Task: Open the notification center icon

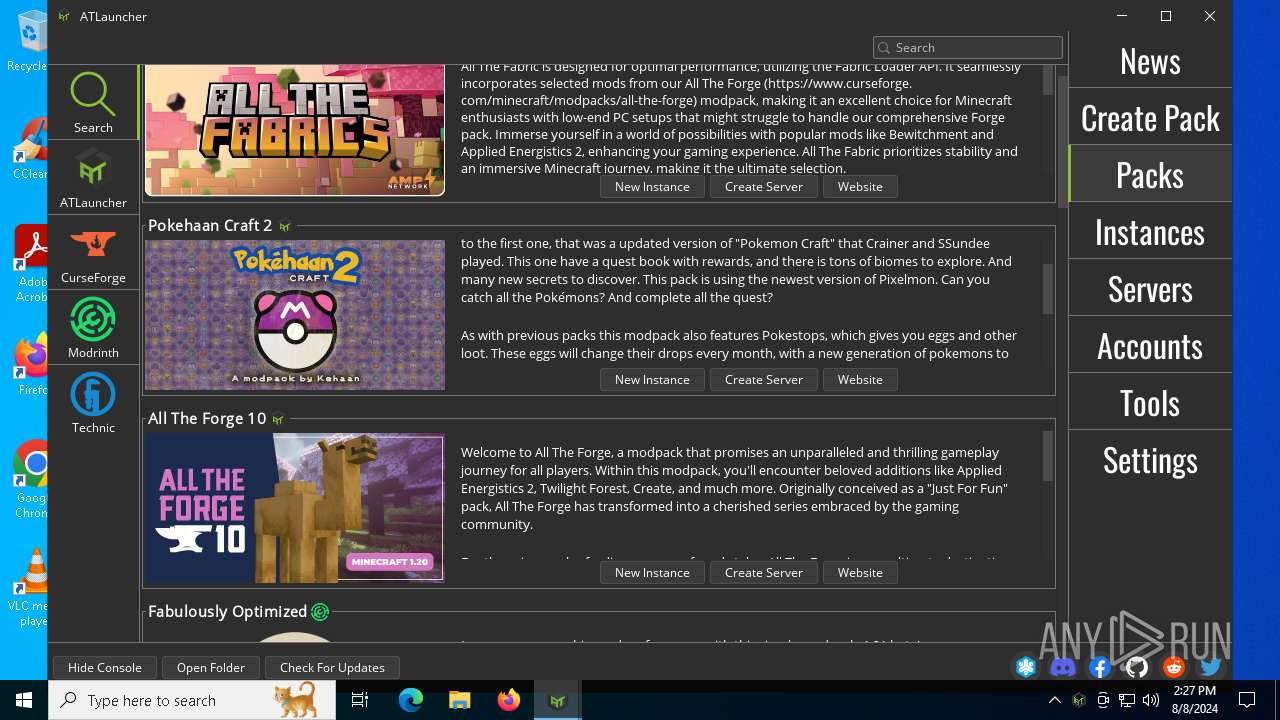Action: coord(1247,700)
